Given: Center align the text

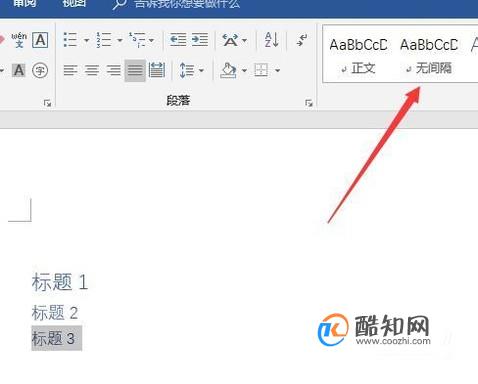Looking at the screenshot, I should pyautogui.click(x=92, y=70).
